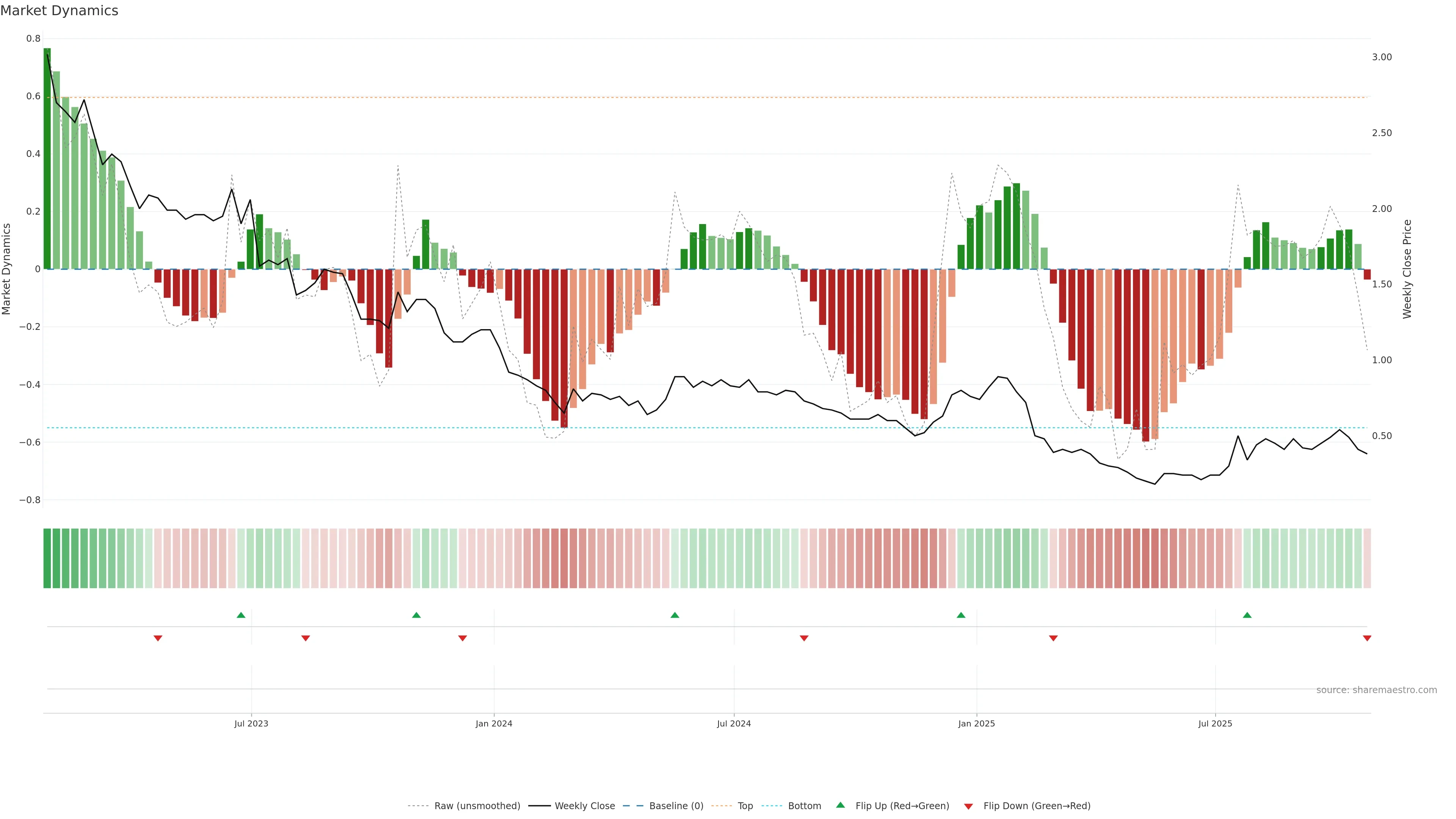Click the Jul 2025 x-axis label
1456x819 pixels.
click(x=1214, y=723)
